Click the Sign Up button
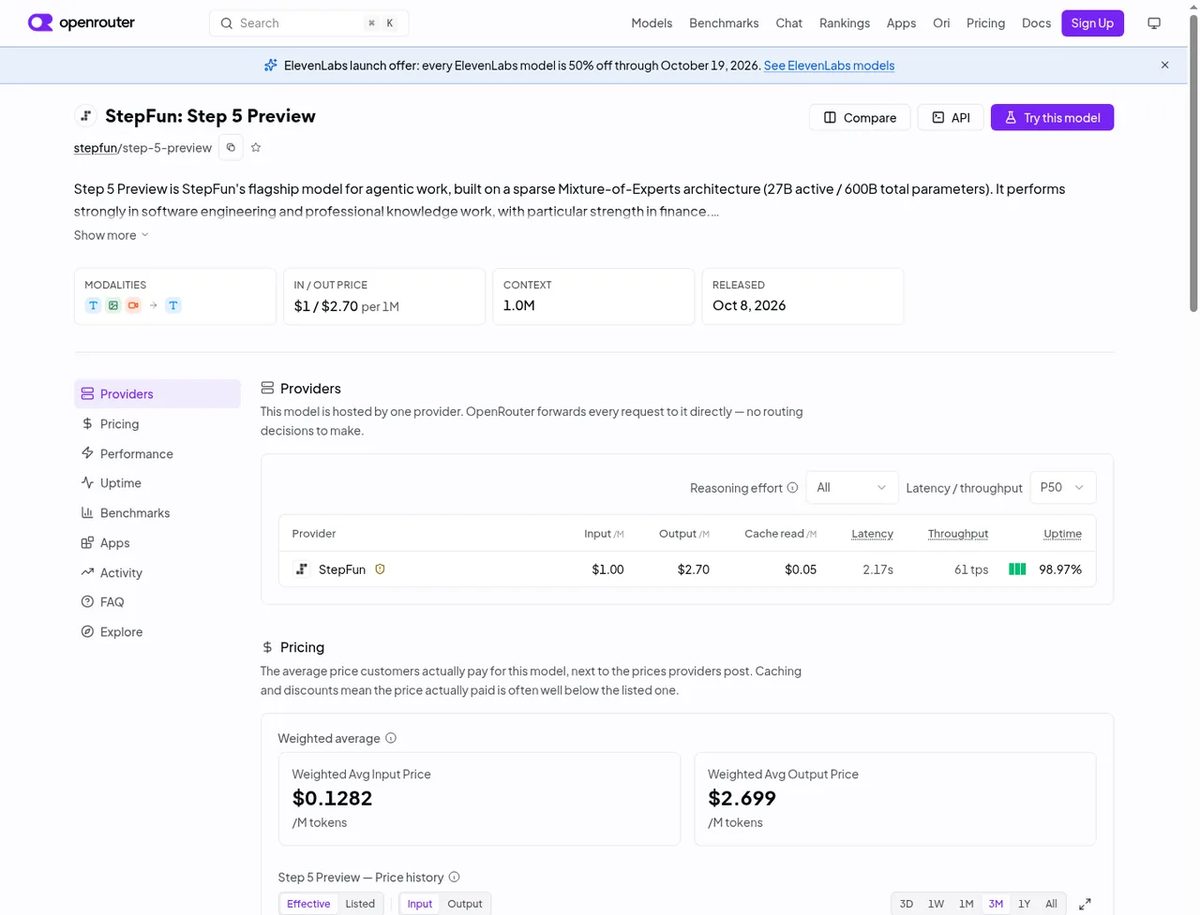 (1092, 23)
